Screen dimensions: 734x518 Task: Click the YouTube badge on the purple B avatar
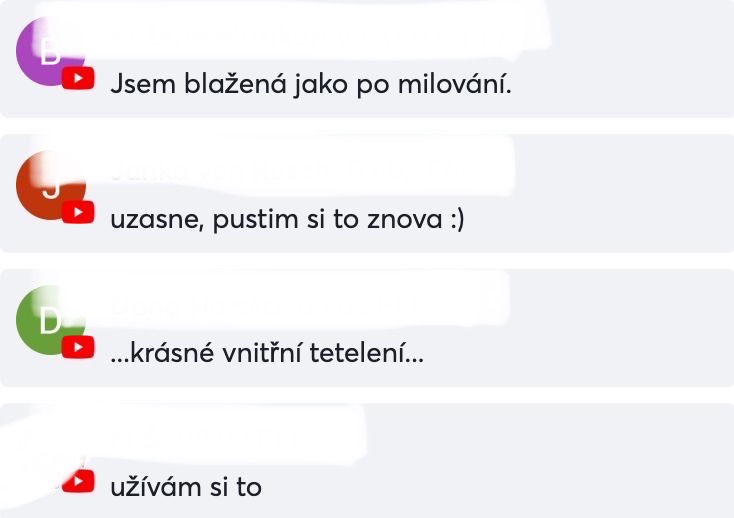pyautogui.click(x=78, y=78)
